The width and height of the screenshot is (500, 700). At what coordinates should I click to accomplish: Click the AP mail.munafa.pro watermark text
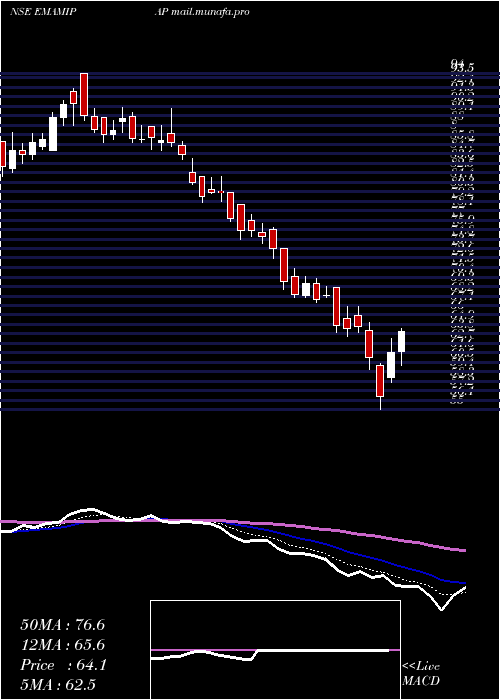click(201, 12)
